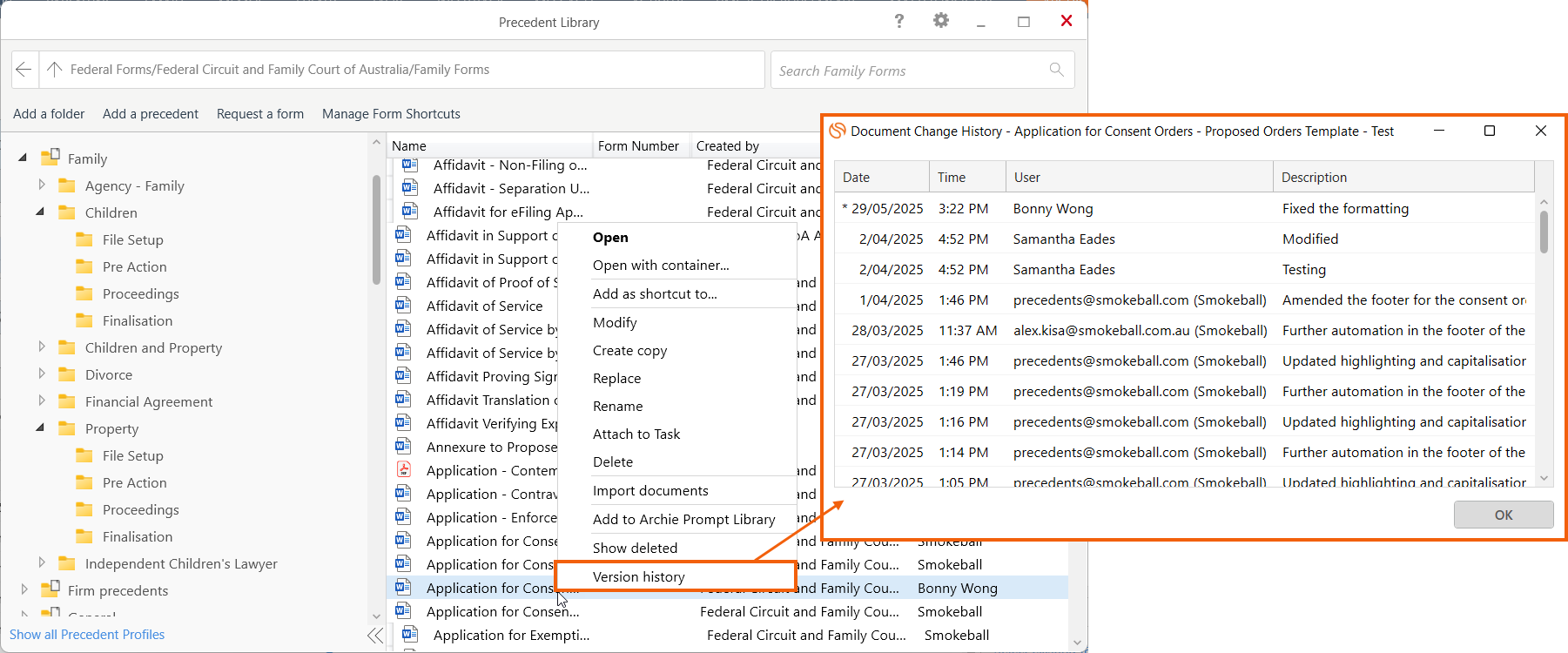This screenshot has height=653, width=1568.
Task: Collapse the sidebar with double chevron icon
Action: [375, 635]
